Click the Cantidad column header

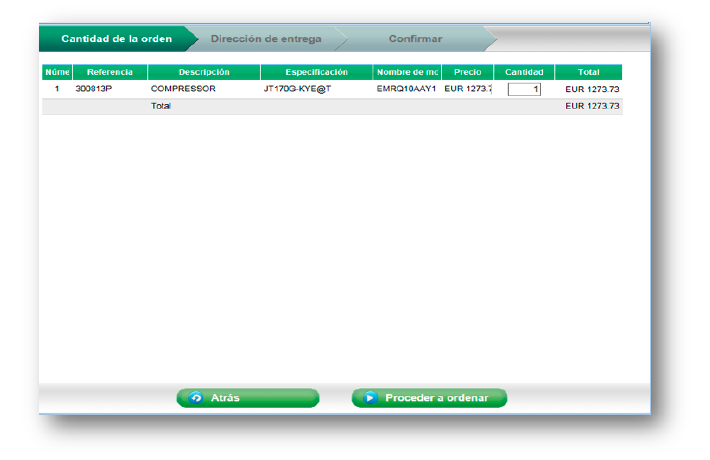pyautogui.click(x=524, y=72)
